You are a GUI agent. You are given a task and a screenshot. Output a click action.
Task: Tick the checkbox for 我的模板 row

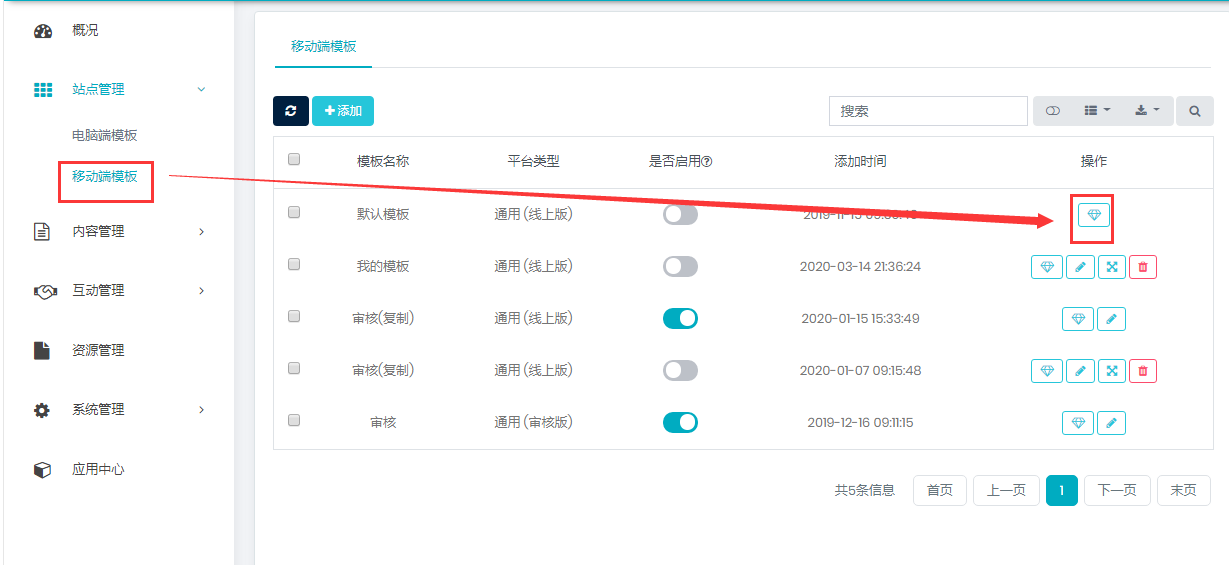click(x=294, y=265)
